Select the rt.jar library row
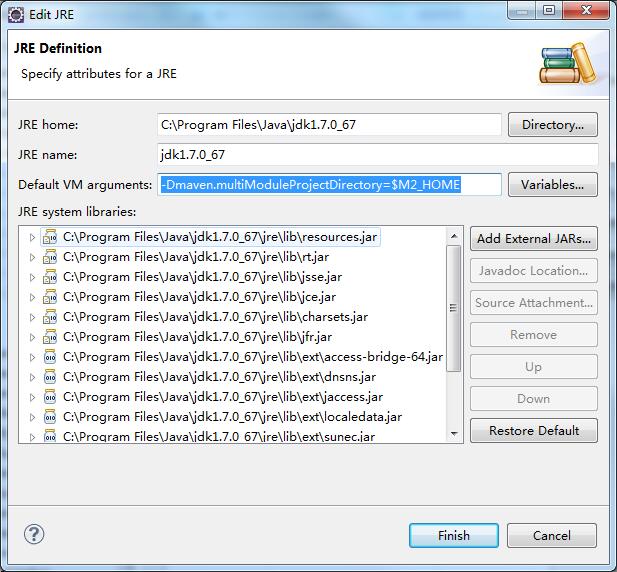Screen dimensions: 617x572 (196, 257)
